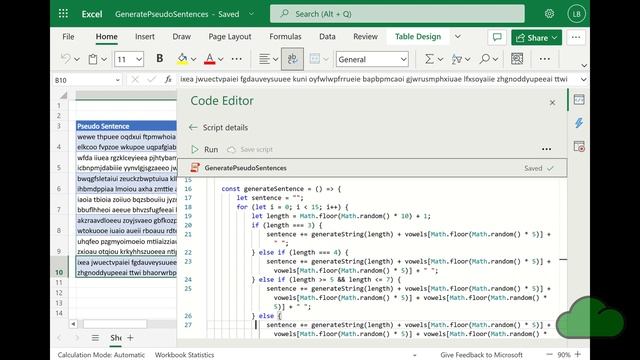The height and width of the screenshot is (360, 640).
Task: Add a new sheet with plus
Action: (x=130, y=338)
